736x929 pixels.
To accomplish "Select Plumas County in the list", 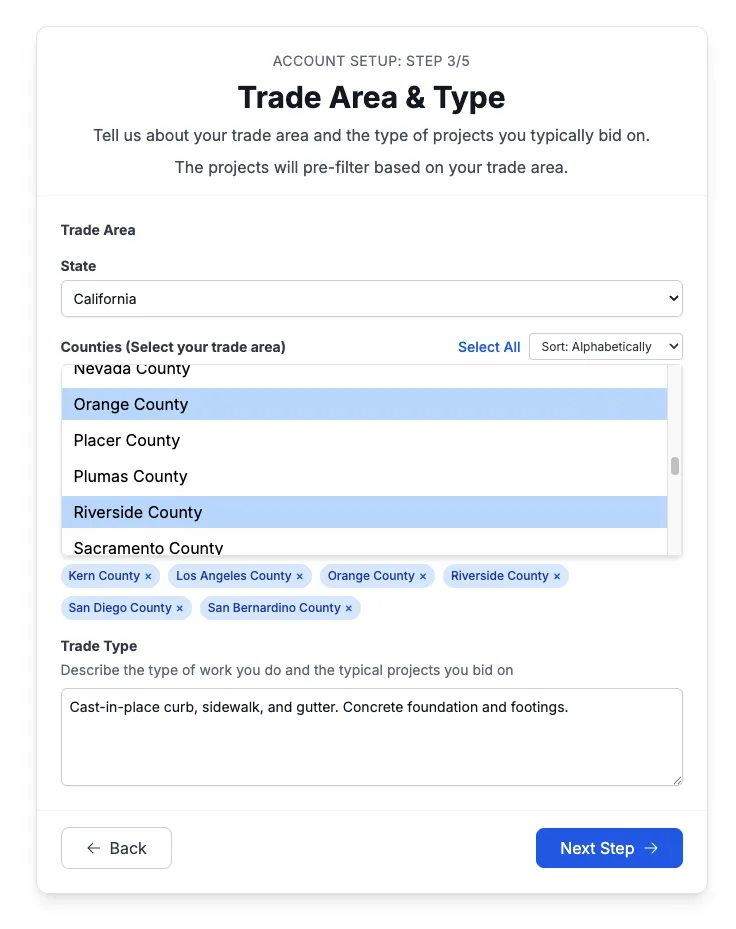I will pos(364,476).
